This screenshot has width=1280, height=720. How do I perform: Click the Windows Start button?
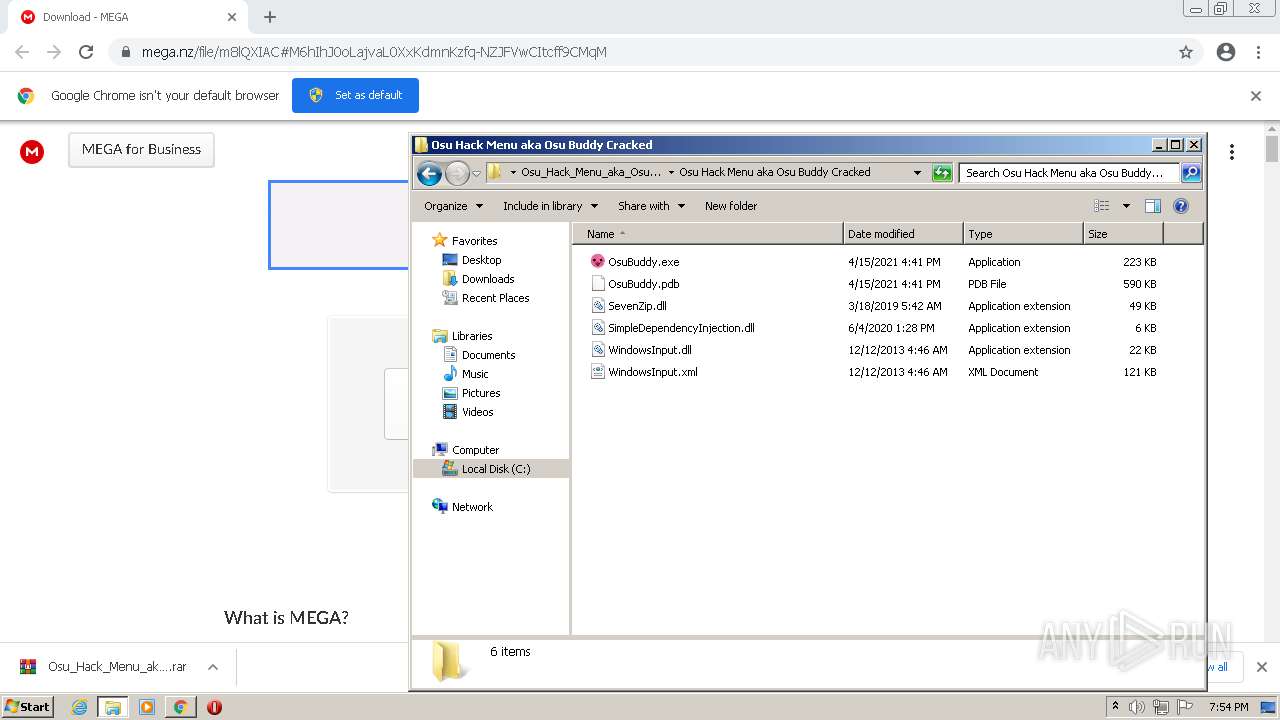click(28, 707)
